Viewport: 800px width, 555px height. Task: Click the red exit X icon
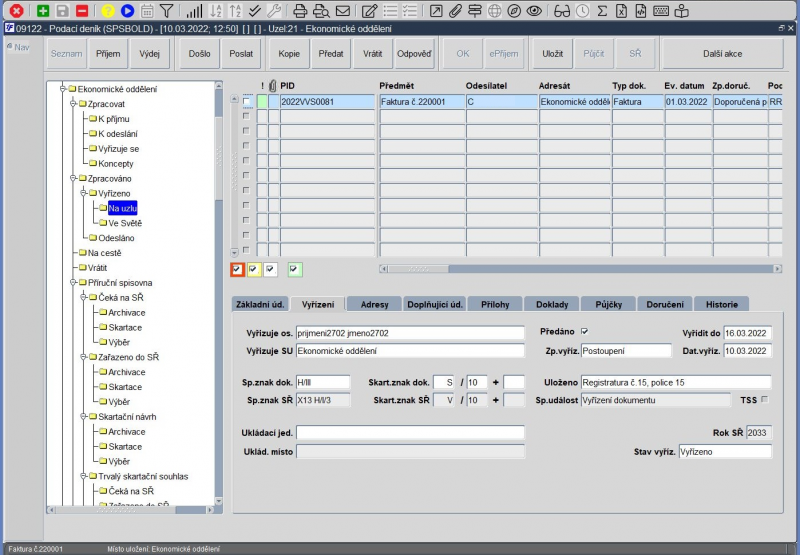click(x=16, y=10)
